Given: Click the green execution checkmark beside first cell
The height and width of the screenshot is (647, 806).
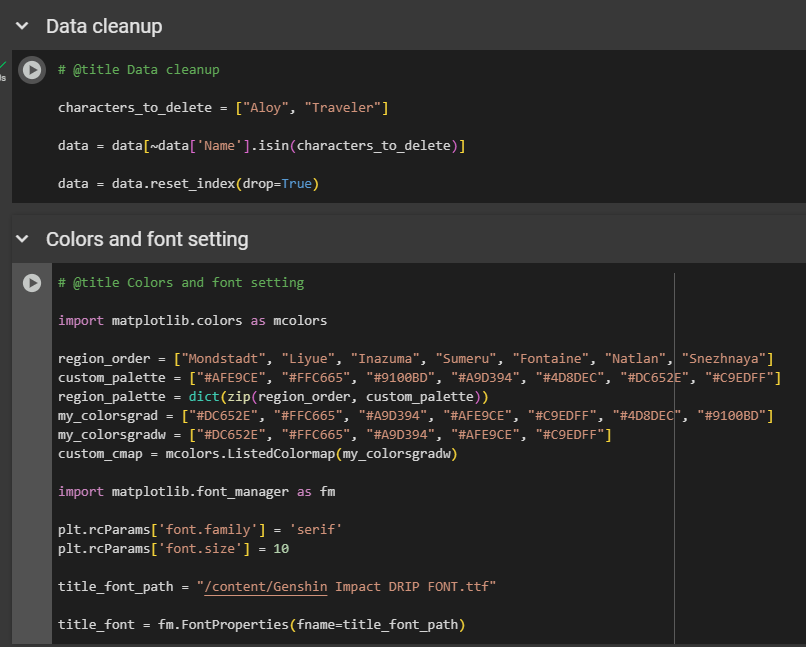Looking at the screenshot, I should click(x=3, y=64).
